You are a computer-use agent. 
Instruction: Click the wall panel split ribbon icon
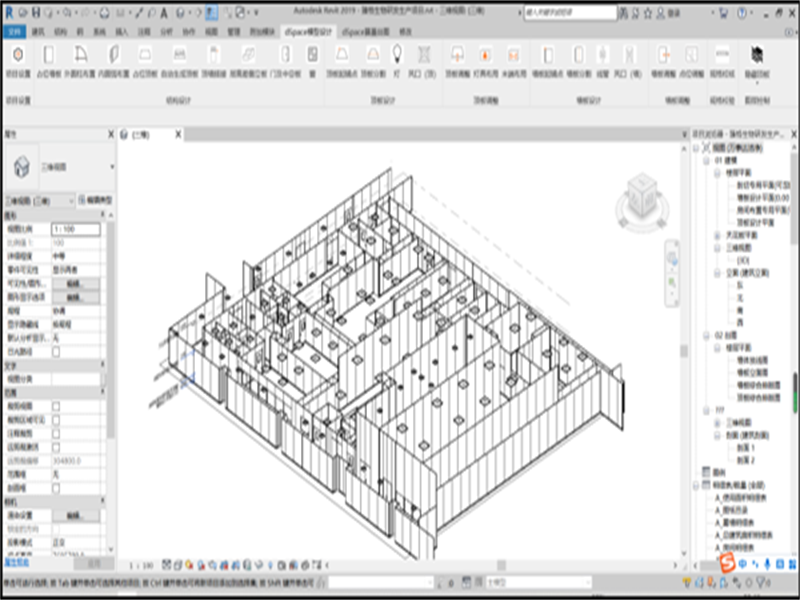(x=579, y=55)
